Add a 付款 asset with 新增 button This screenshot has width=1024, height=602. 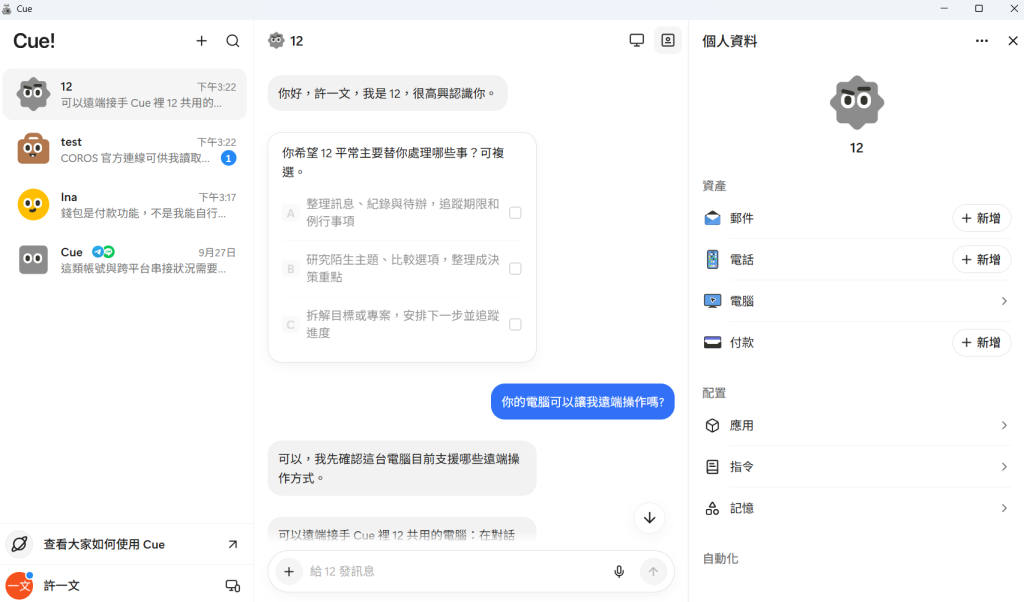(981, 342)
